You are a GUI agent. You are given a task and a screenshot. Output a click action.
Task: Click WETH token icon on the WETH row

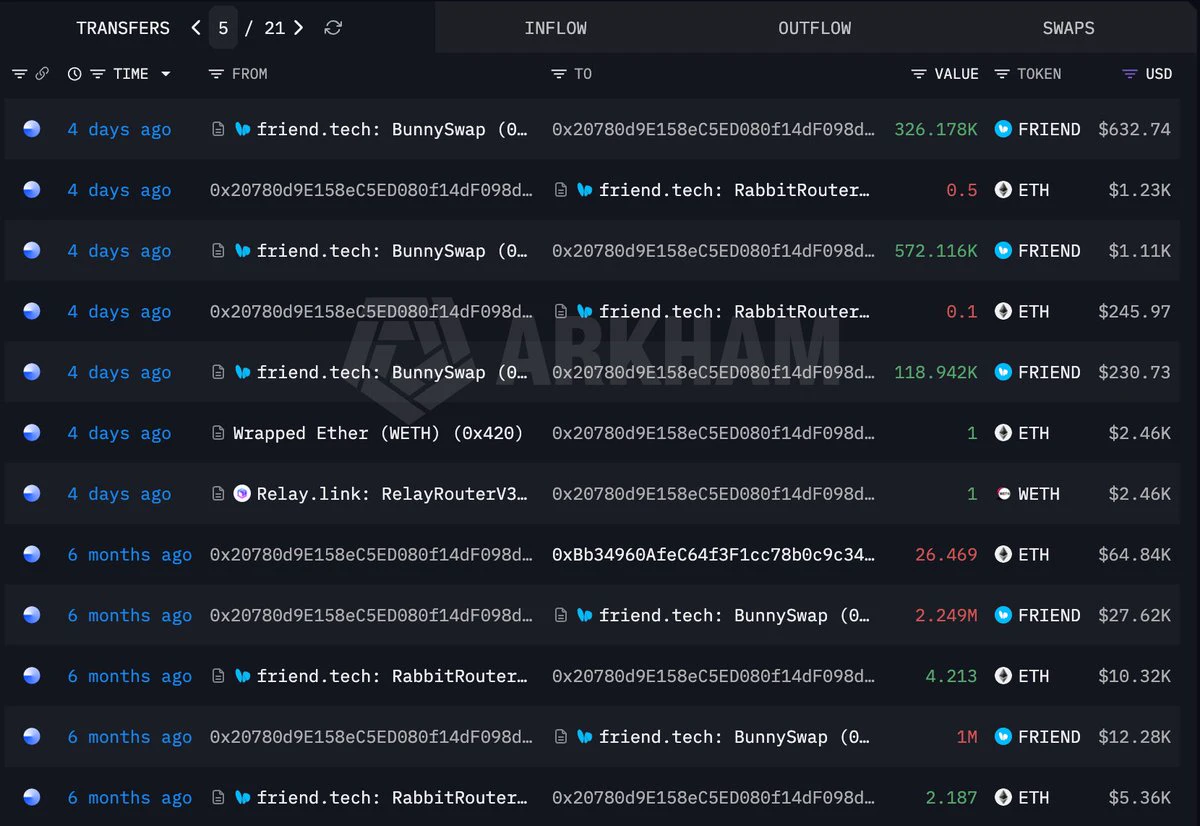coord(1003,494)
